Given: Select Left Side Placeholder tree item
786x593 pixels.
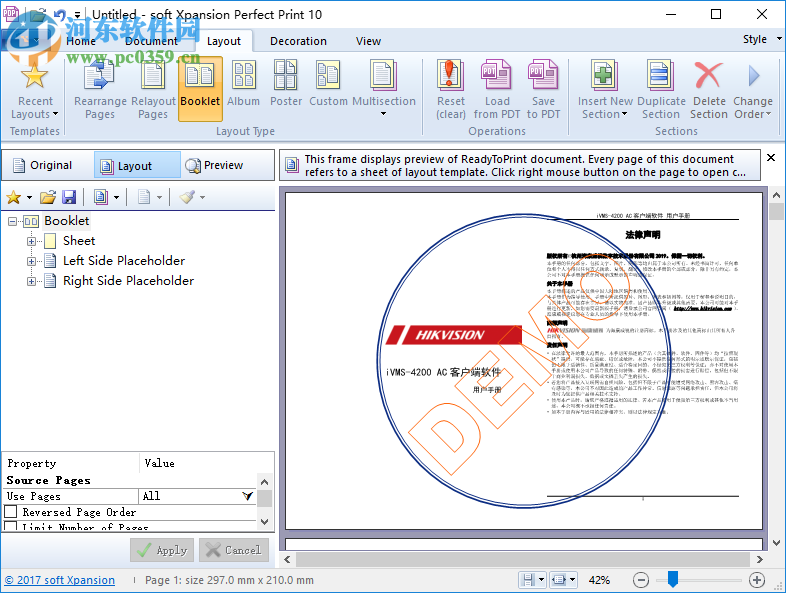Looking at the screenshot, I should [x=124, y=261].
